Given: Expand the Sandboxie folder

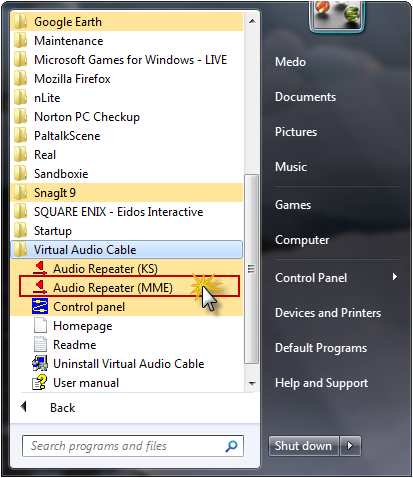Looking at the screenshot, I should click(127, 174).
